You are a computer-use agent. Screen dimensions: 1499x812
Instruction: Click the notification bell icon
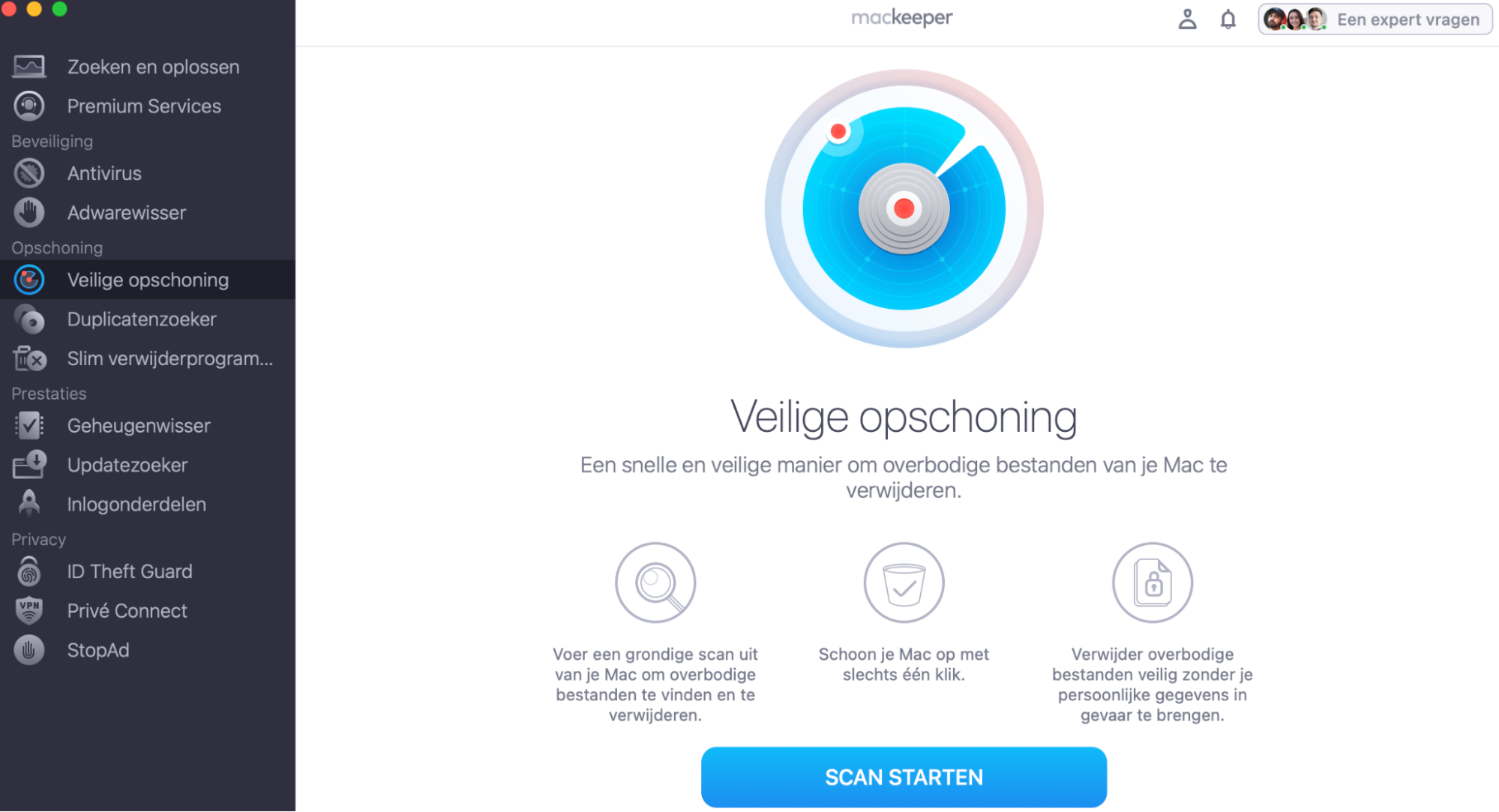pos(1228,19)
